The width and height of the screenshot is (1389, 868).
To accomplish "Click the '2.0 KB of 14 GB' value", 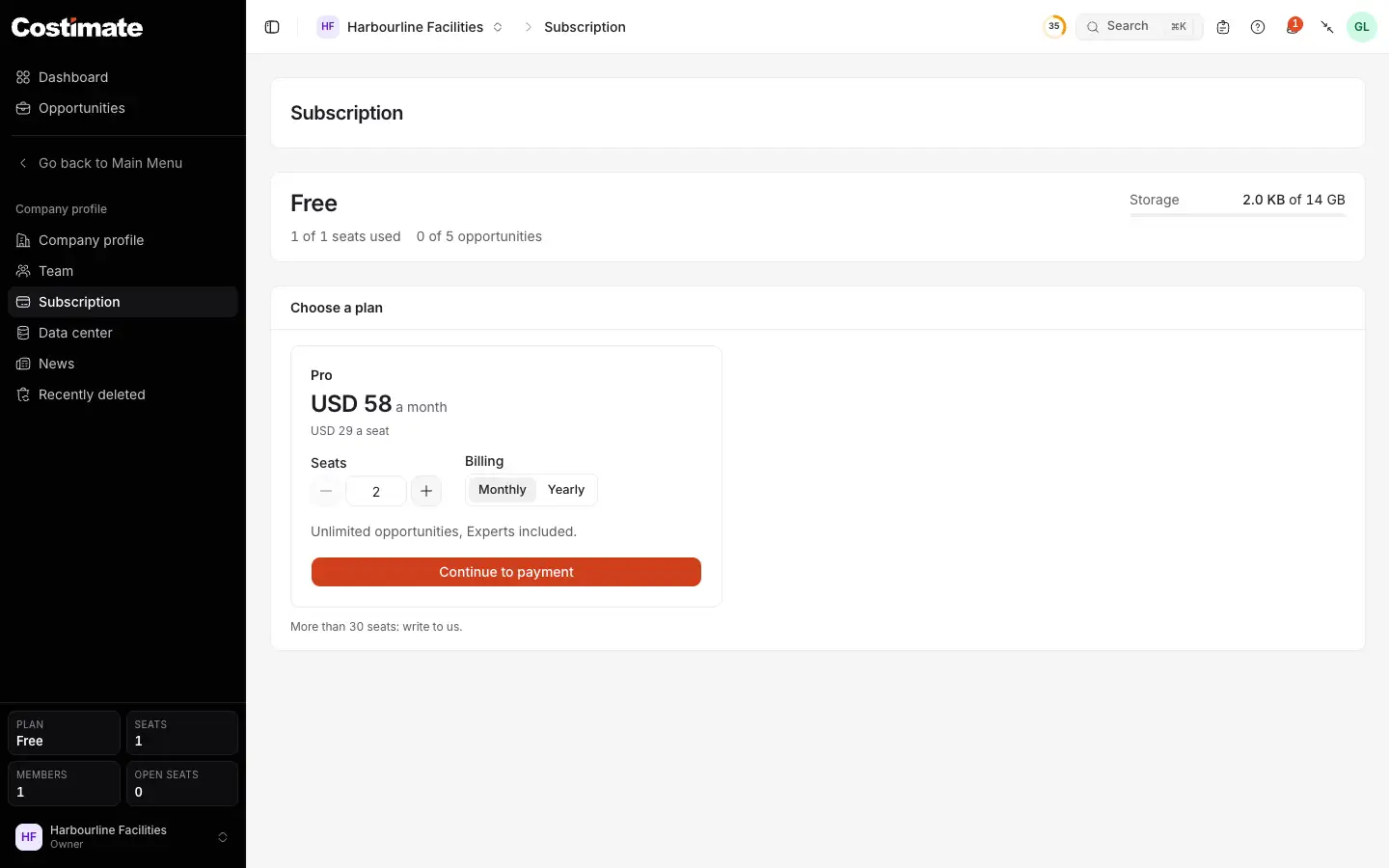I will (x=1294, y=200).
